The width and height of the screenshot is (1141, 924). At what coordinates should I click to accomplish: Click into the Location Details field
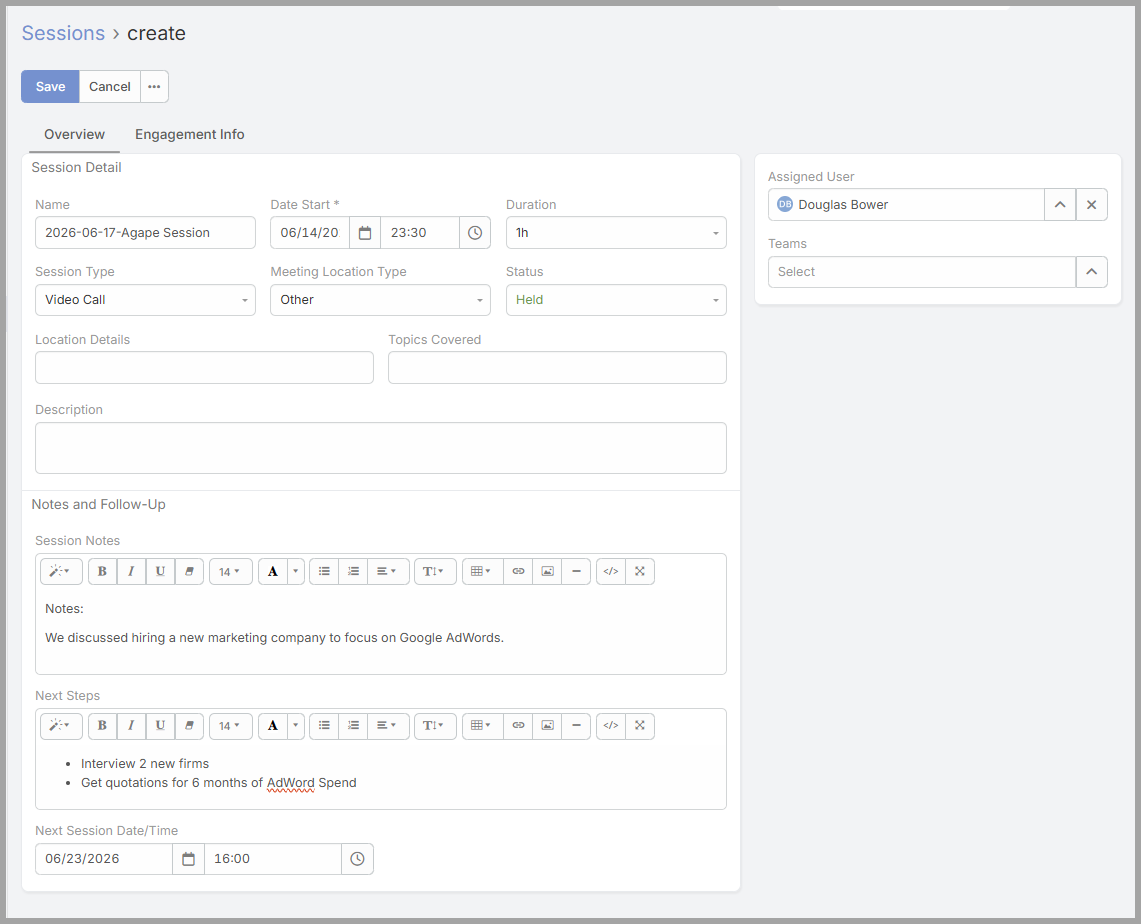[204, 367]
